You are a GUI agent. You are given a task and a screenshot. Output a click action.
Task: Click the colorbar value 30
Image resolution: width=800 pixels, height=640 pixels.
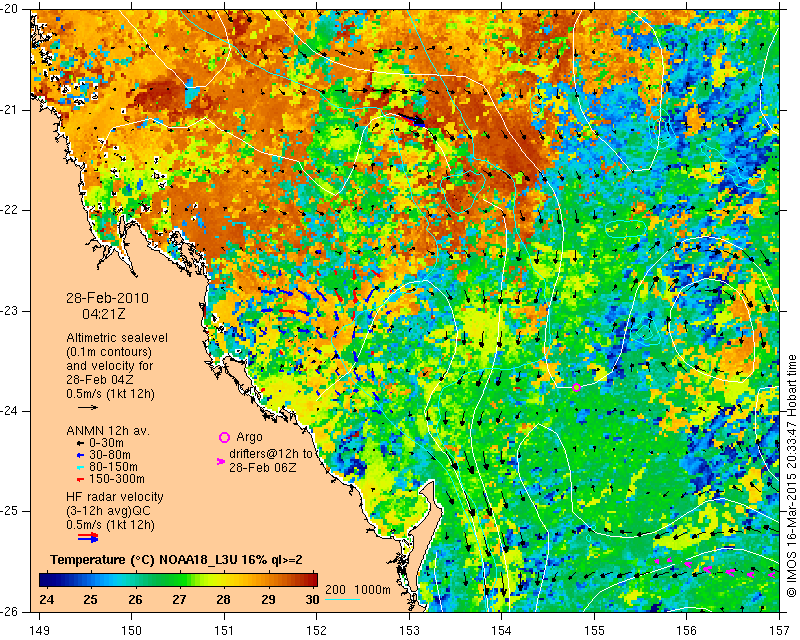coord(312,599)
